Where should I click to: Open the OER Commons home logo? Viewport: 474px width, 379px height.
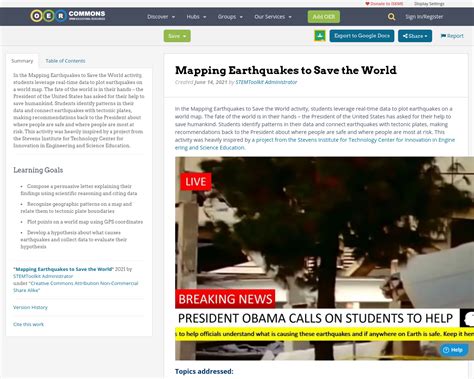point(68,16)
